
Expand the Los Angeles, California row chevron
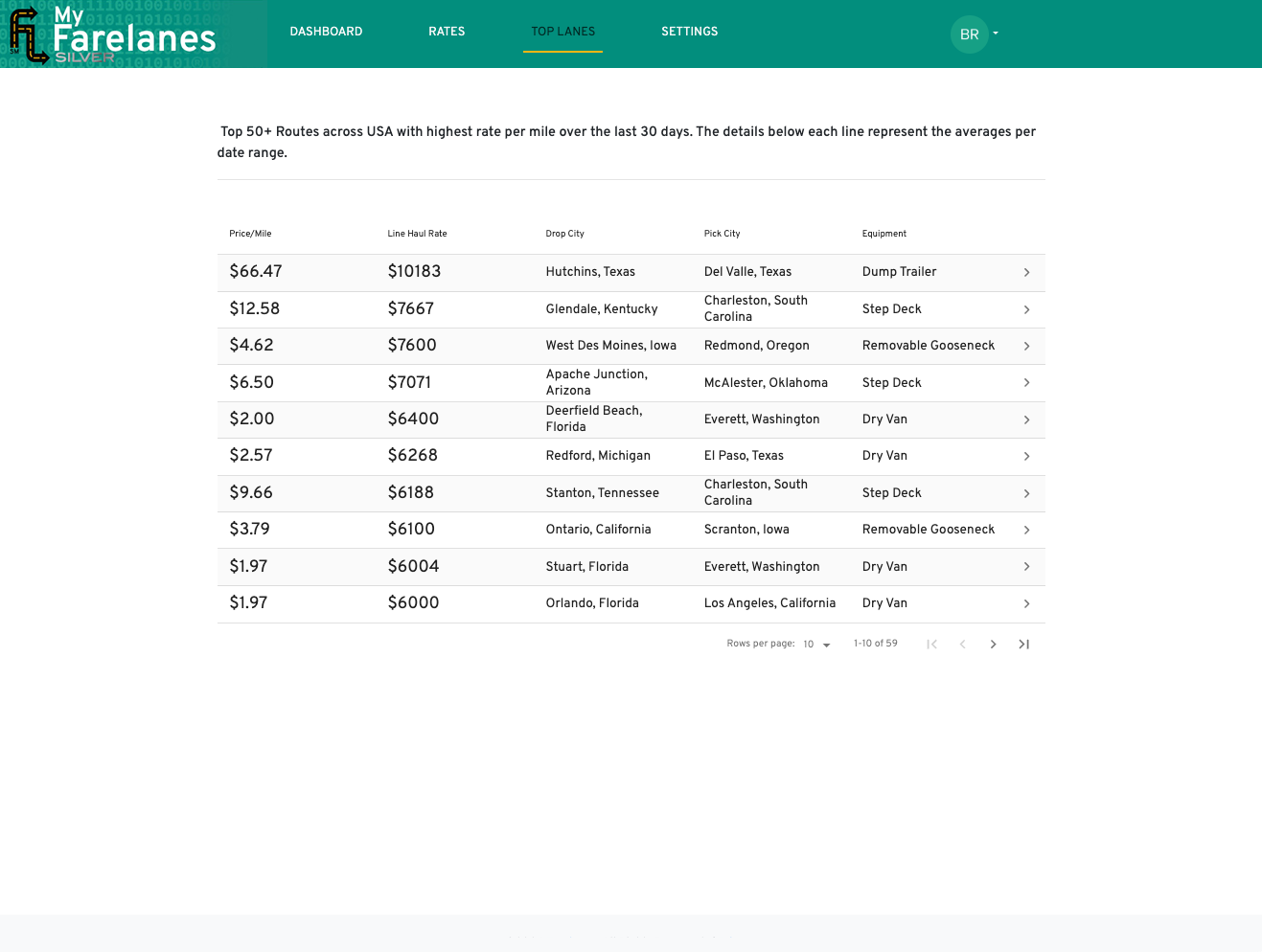1026,604
